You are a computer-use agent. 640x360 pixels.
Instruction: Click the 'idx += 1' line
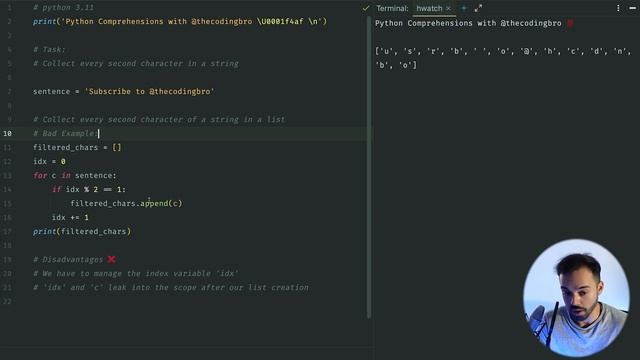[70, 218]
